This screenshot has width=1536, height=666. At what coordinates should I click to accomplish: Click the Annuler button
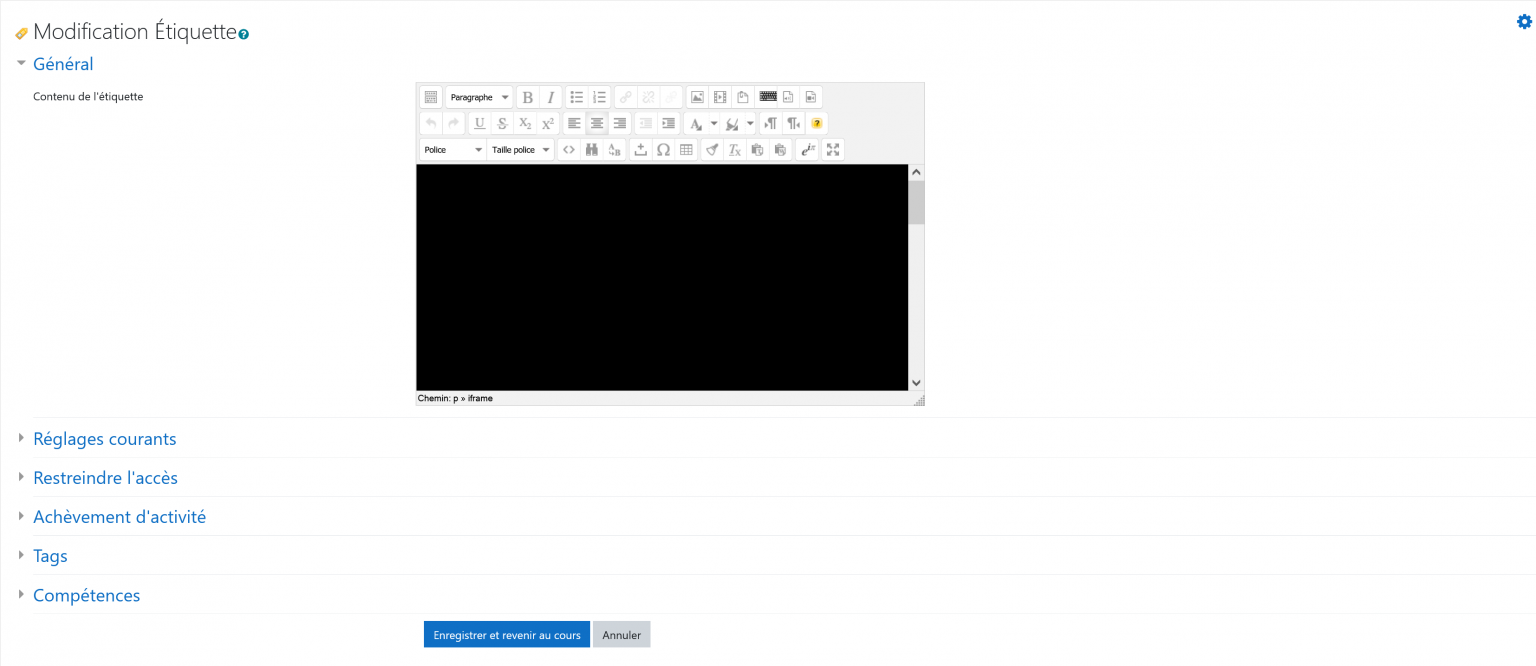tap(622, 635)
